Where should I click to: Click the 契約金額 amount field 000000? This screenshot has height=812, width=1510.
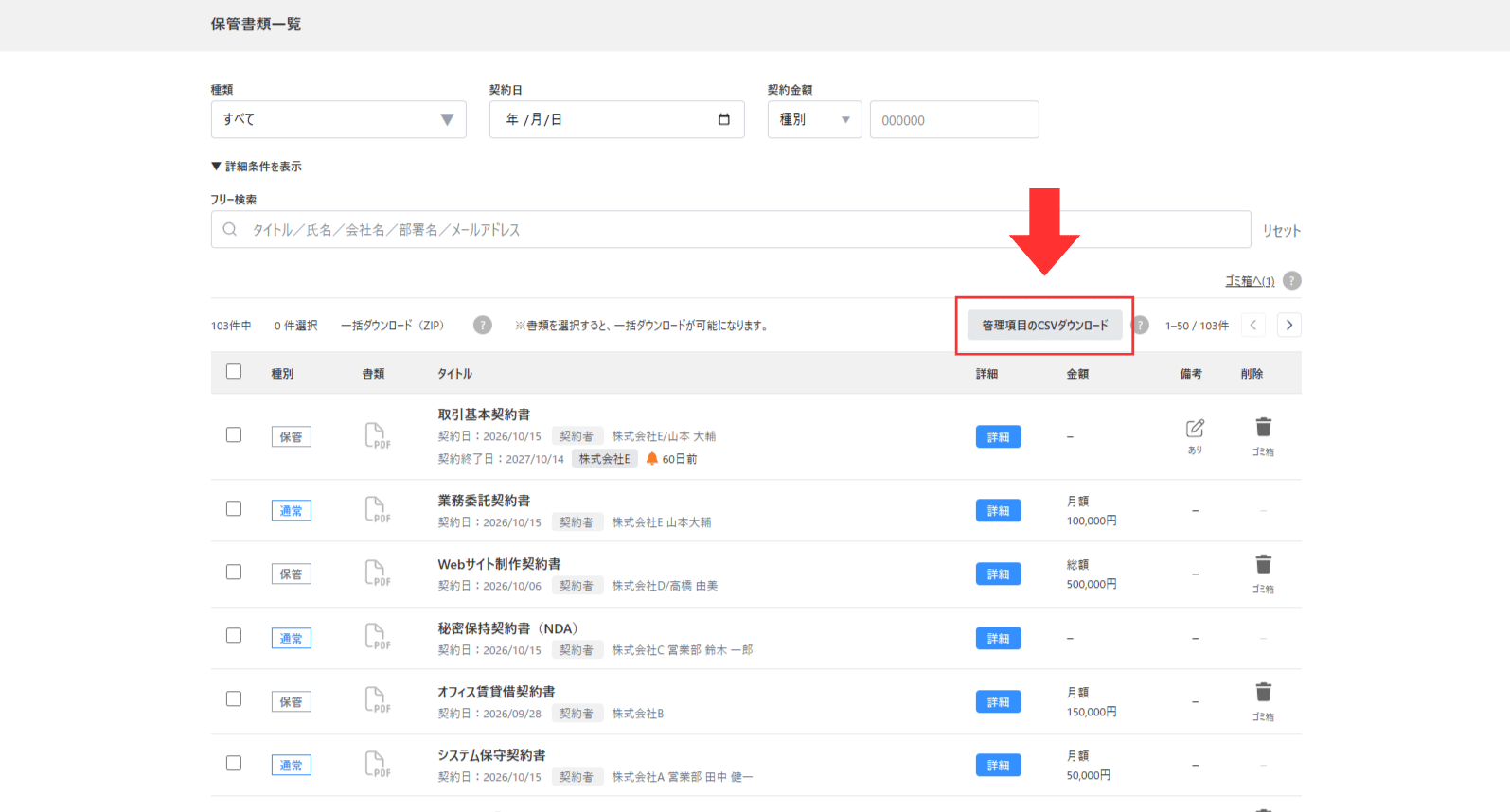pos(954,119)
